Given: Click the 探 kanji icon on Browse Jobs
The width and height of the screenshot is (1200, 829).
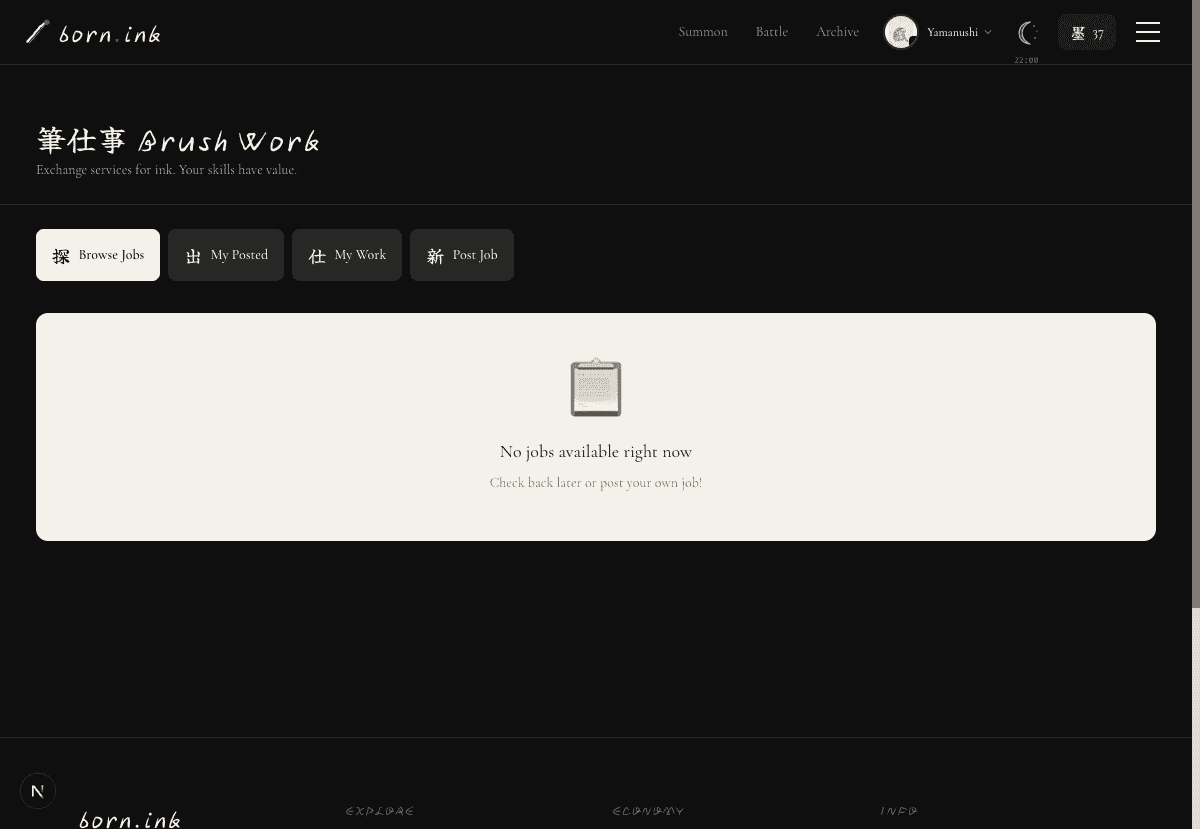Looking at the screenshot, I should coord(61,256).
